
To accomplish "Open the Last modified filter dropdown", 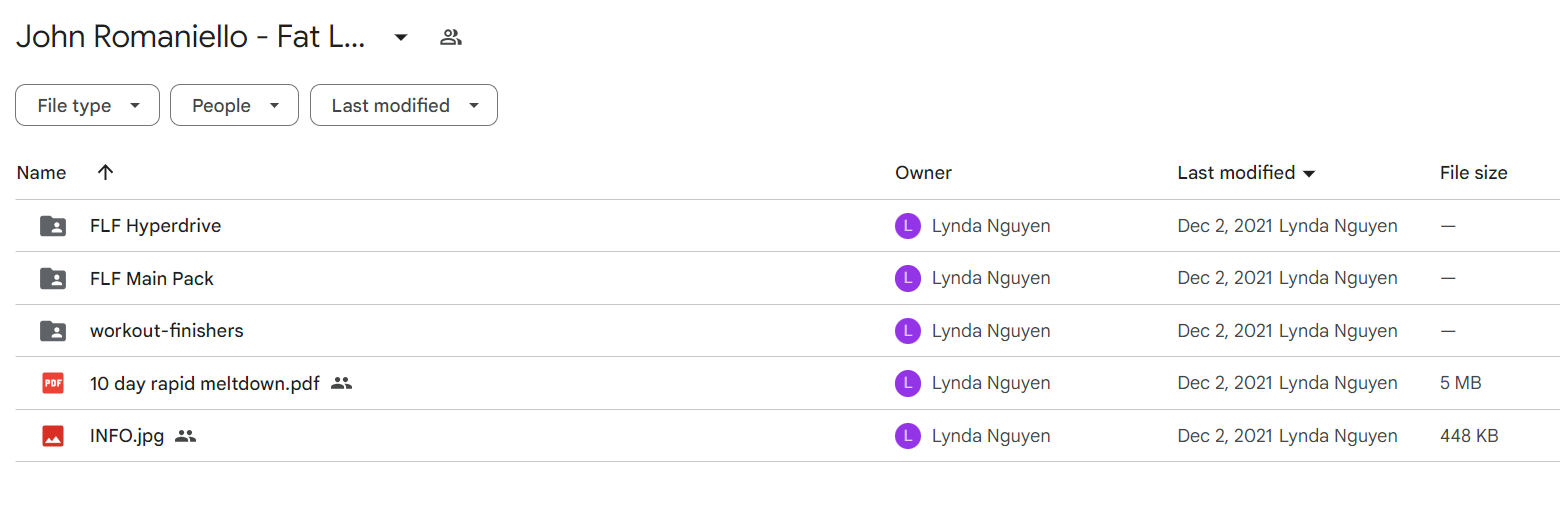I will tap(404, 105).
